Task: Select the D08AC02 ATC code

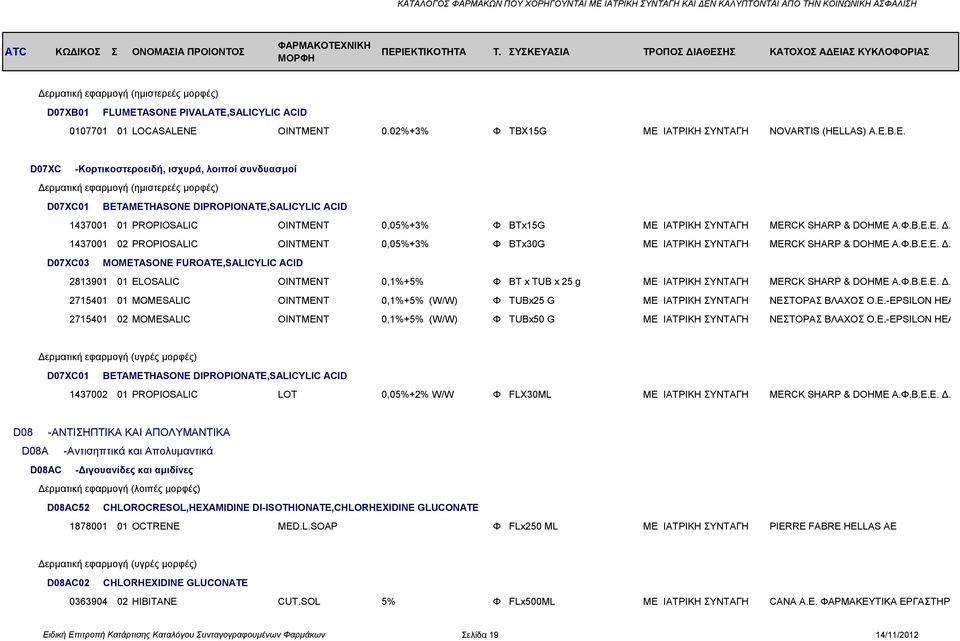Action: (68, 583)
